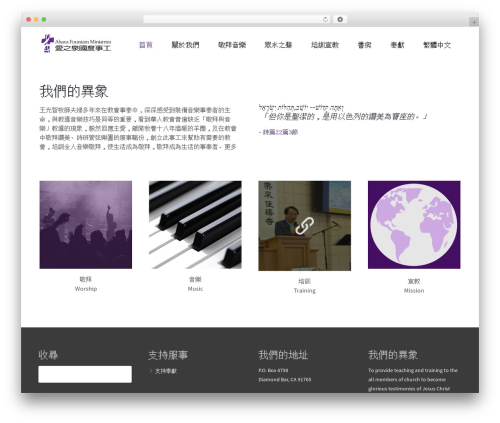The height and width of the screenshot is (423, 500).
Task: Click the Worship caption link
Action: [86, 289]
